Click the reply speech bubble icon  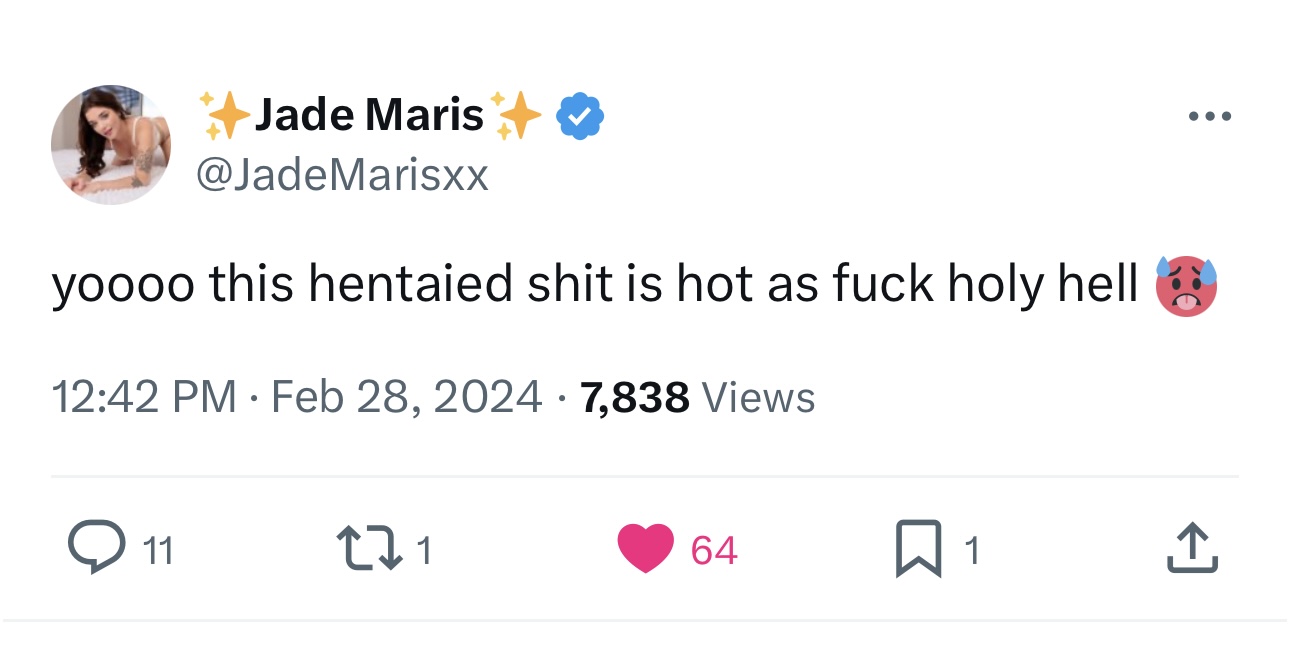tap(94, 549)
